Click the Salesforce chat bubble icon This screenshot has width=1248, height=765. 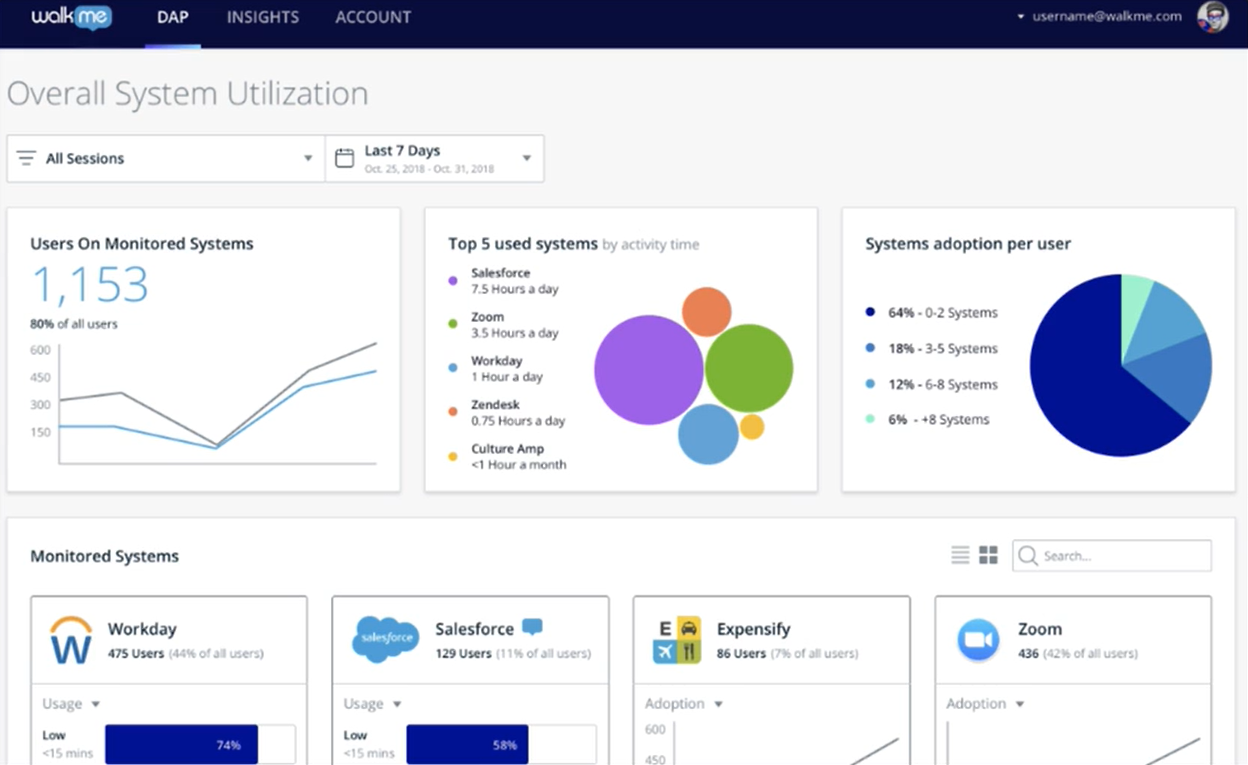[x=533, y=627]
